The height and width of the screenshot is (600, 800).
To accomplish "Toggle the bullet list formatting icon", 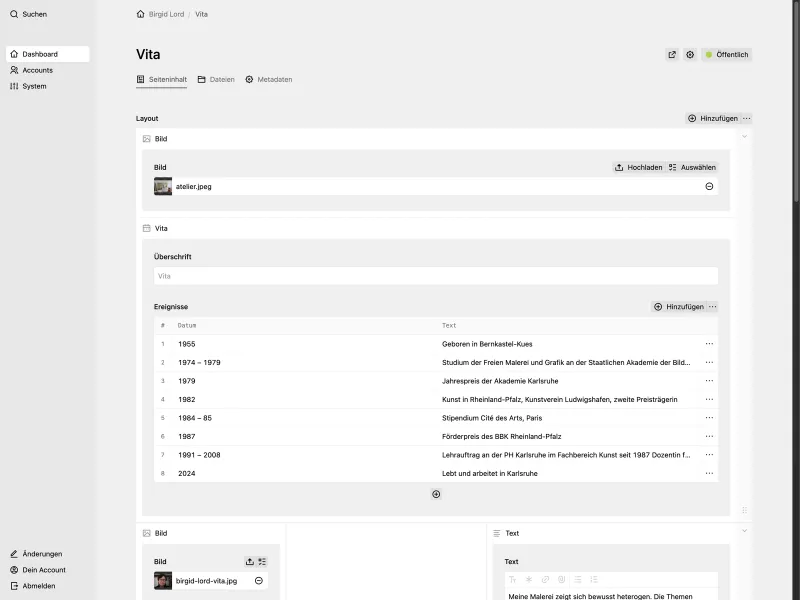I will pyautogui.click(x=577, y=578).
